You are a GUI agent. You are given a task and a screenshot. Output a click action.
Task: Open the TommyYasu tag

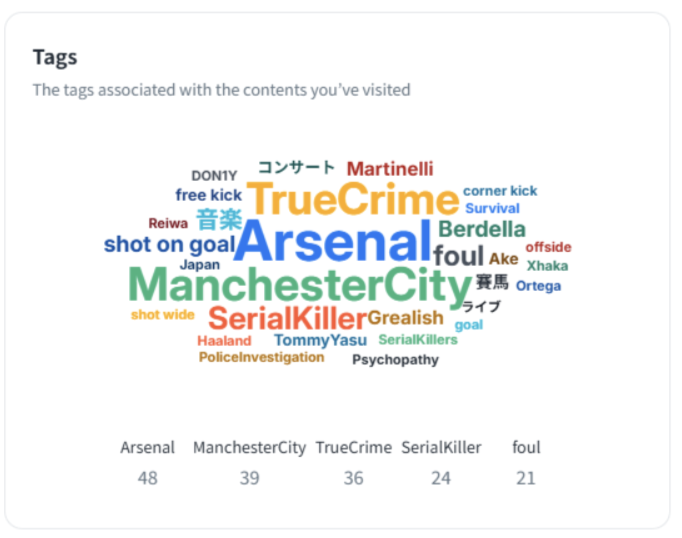[x=320, y=340]
